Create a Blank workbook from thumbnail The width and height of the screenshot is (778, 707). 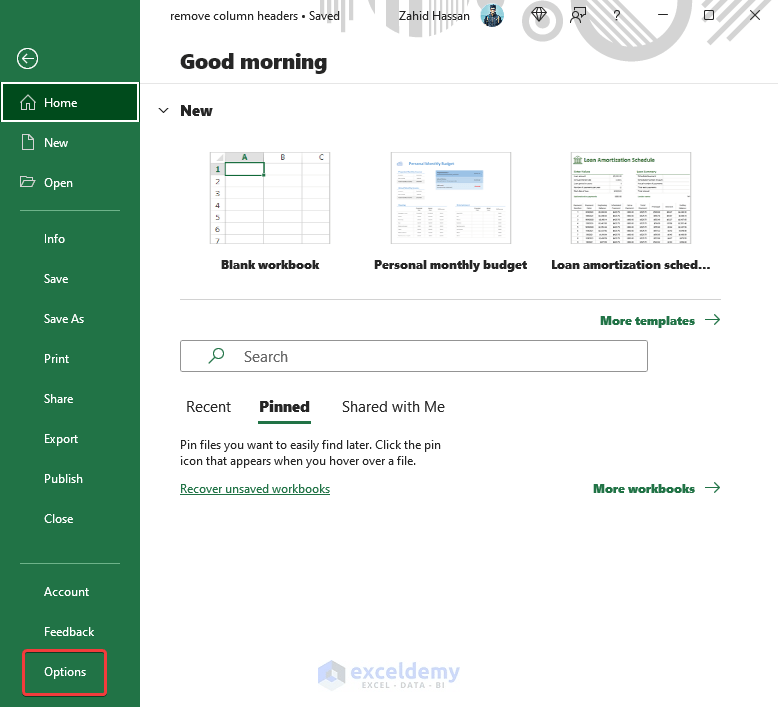coord(270,198)
